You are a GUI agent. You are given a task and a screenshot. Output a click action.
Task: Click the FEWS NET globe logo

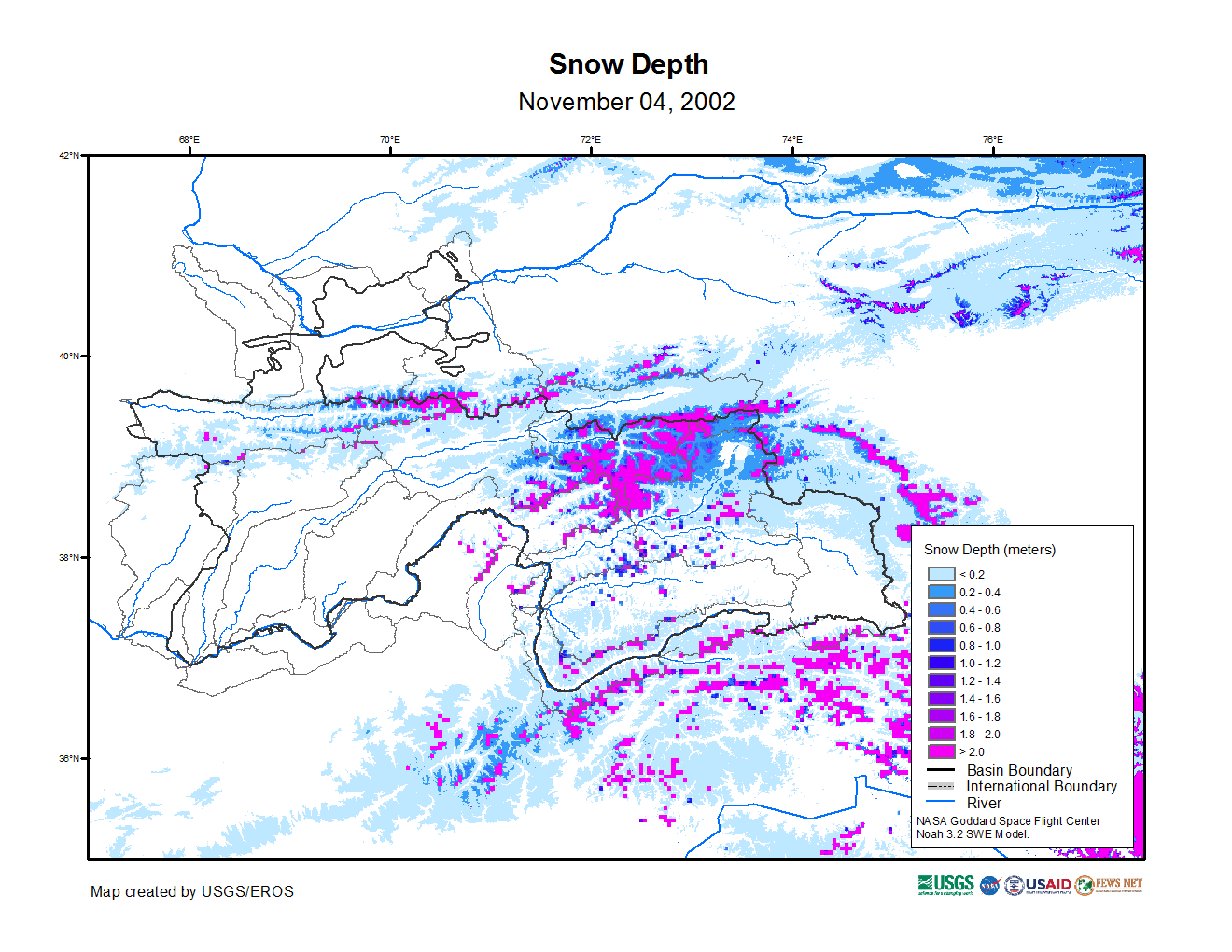click(1084, 886)
